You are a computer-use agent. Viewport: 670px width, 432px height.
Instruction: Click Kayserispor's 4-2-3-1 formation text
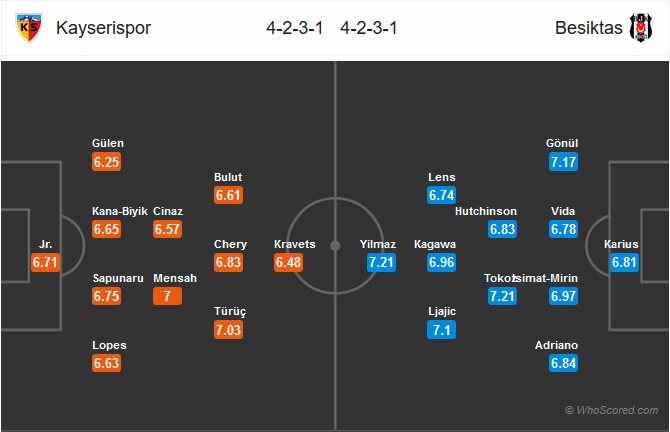tap(294, 28)
